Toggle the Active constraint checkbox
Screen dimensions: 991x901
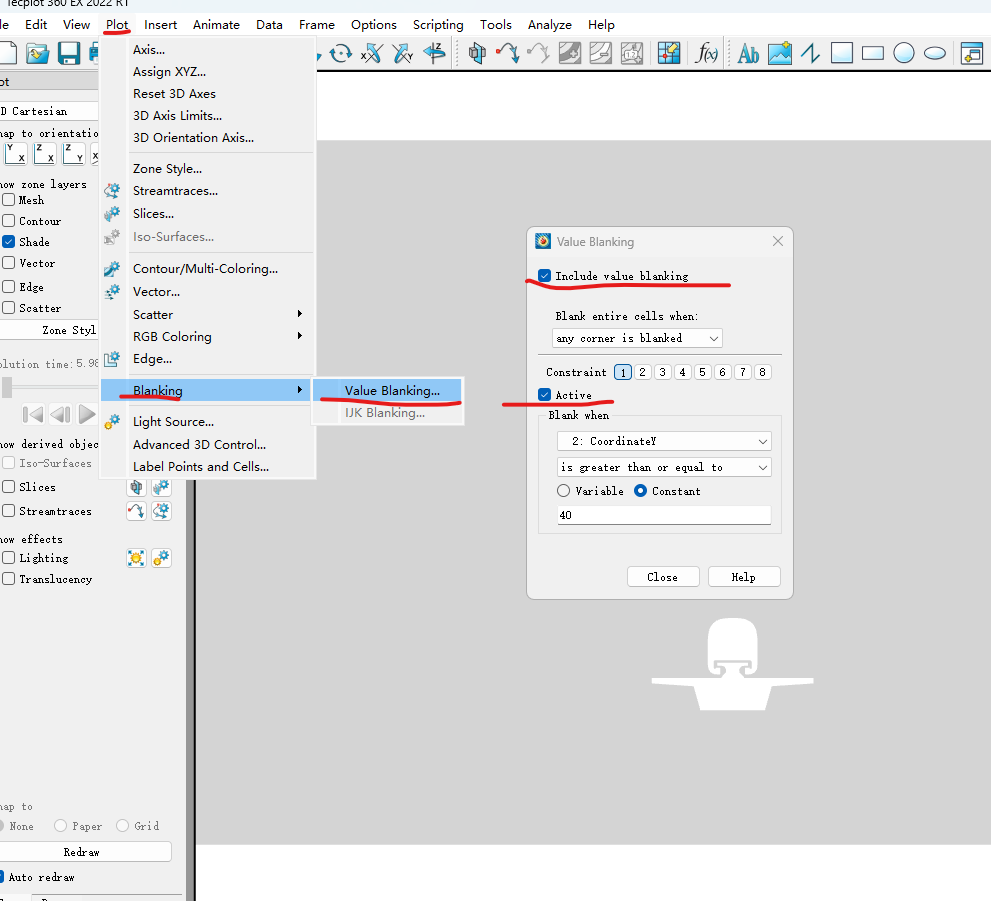pos(544,395)
